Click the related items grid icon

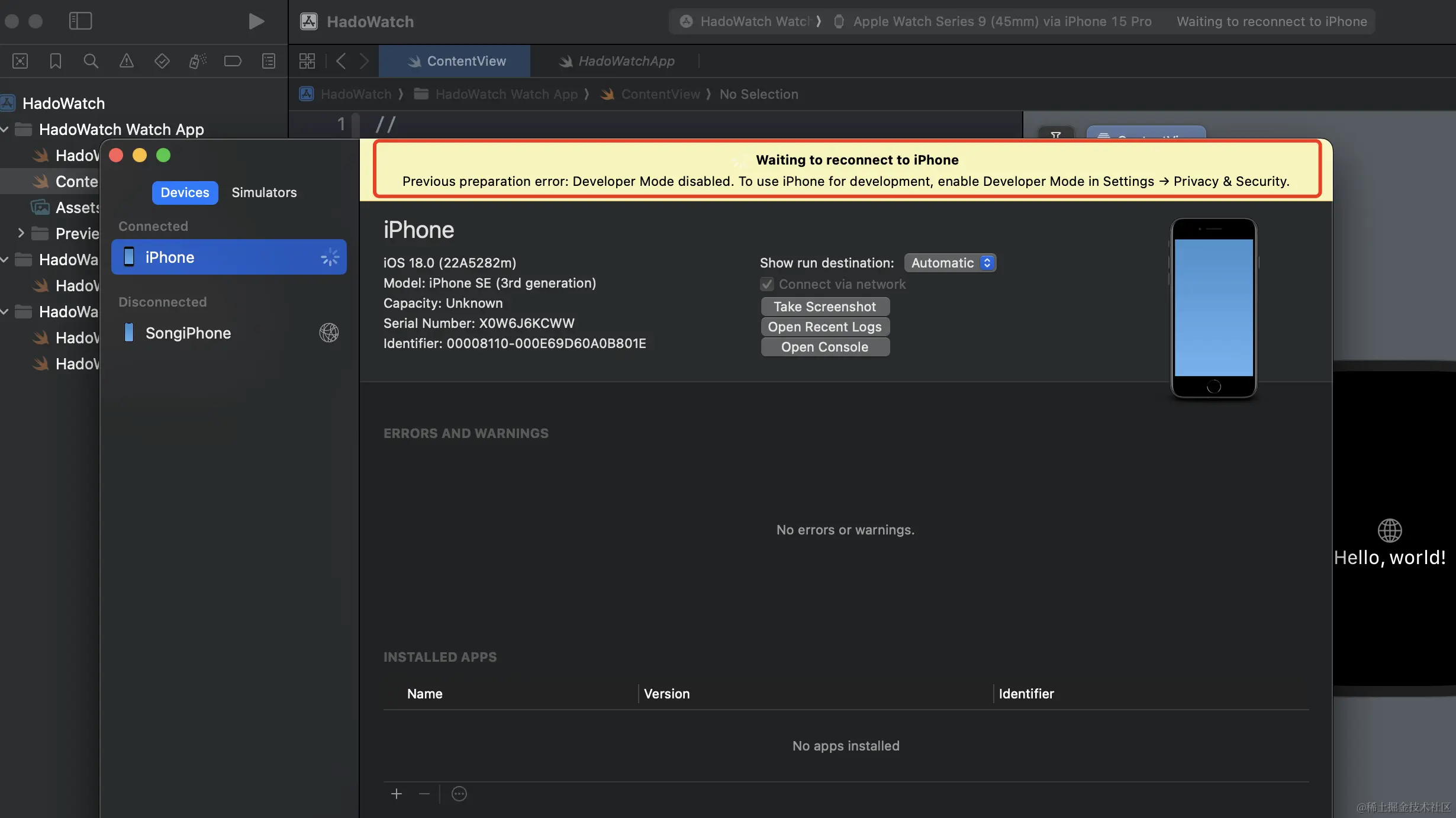(x=307, y=61)
